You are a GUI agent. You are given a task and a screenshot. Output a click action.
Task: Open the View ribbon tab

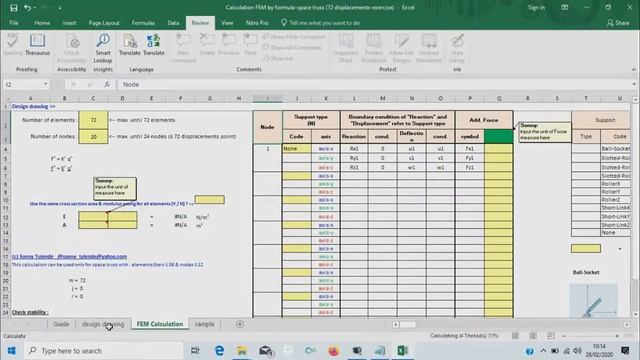(227, 23)
